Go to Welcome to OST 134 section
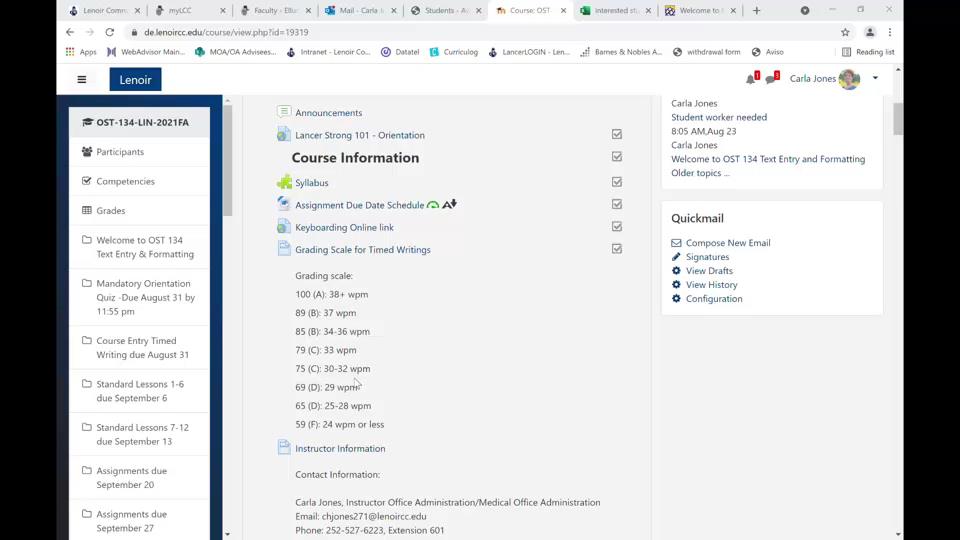 [x=140, y=247]
